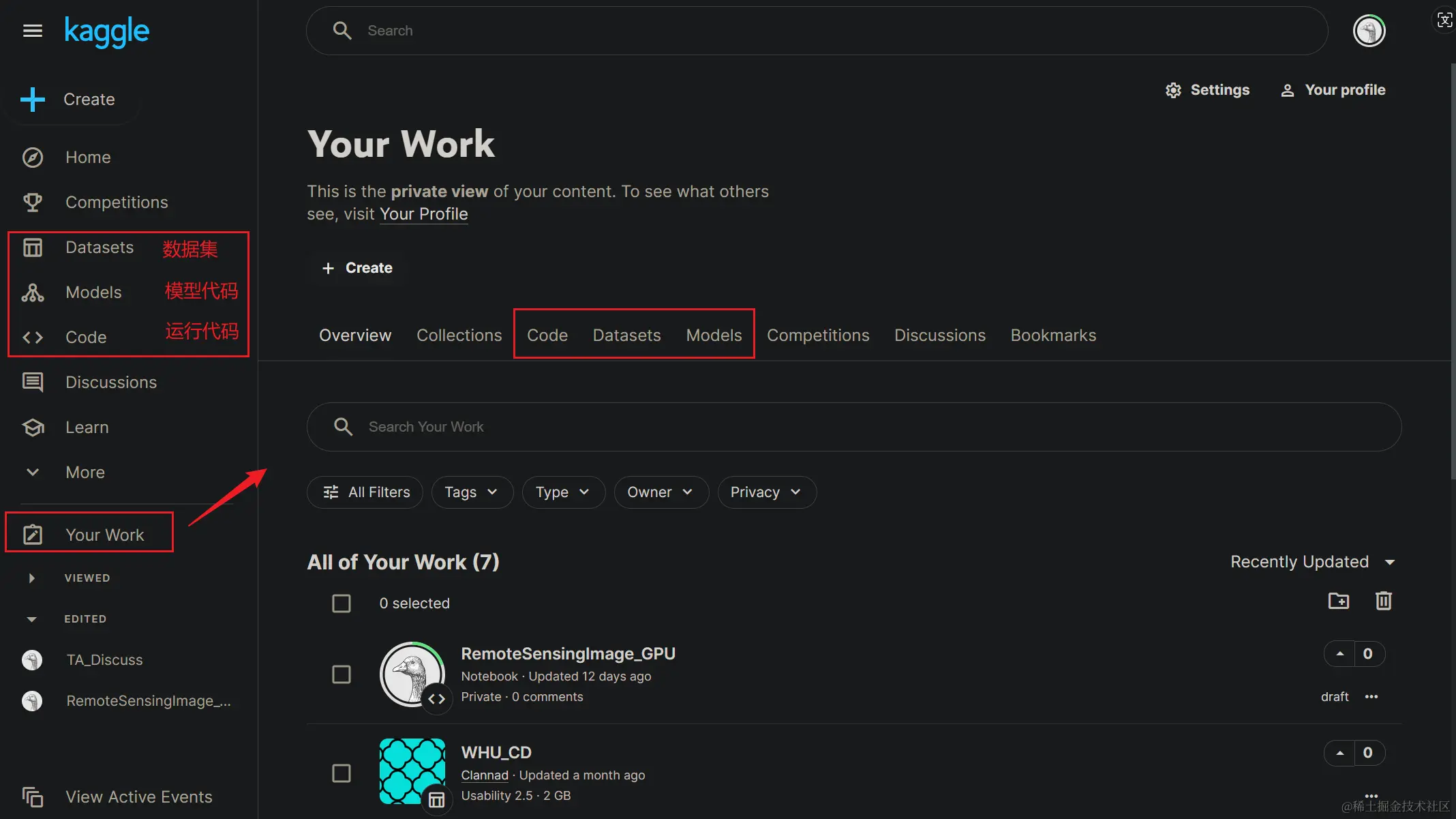Click the Your Profile link
Screen dimensions: 1456x819
423,214
